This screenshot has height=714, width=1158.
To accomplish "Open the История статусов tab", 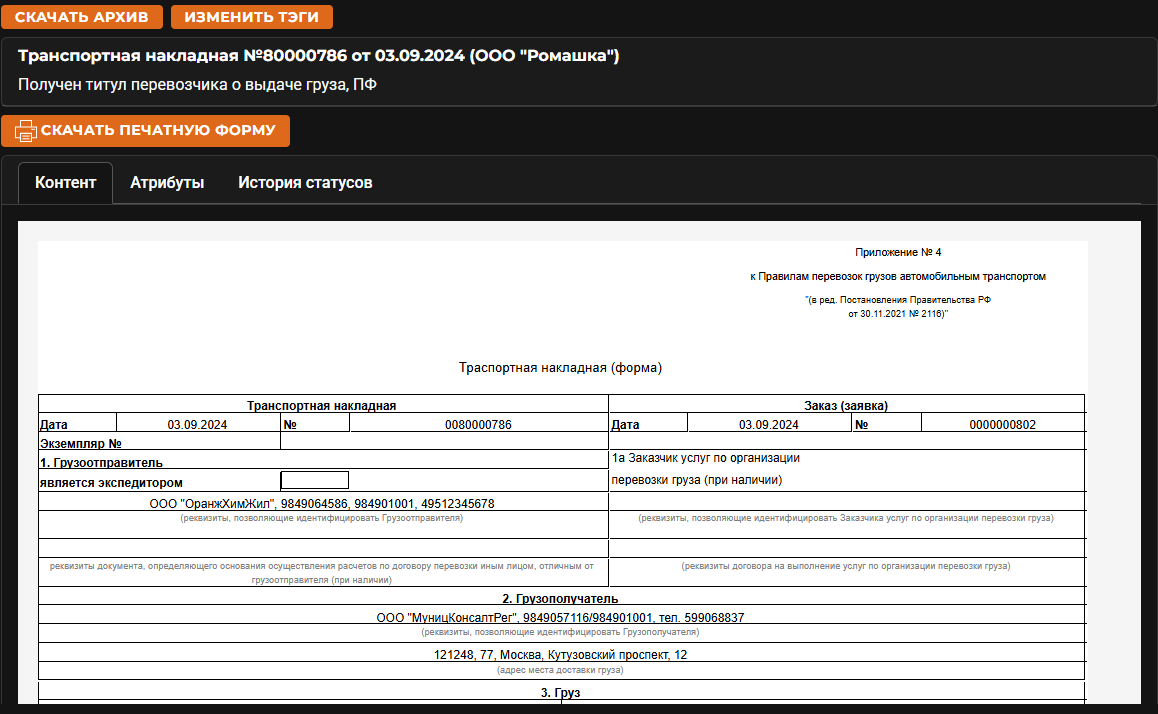I will point(305,182).
